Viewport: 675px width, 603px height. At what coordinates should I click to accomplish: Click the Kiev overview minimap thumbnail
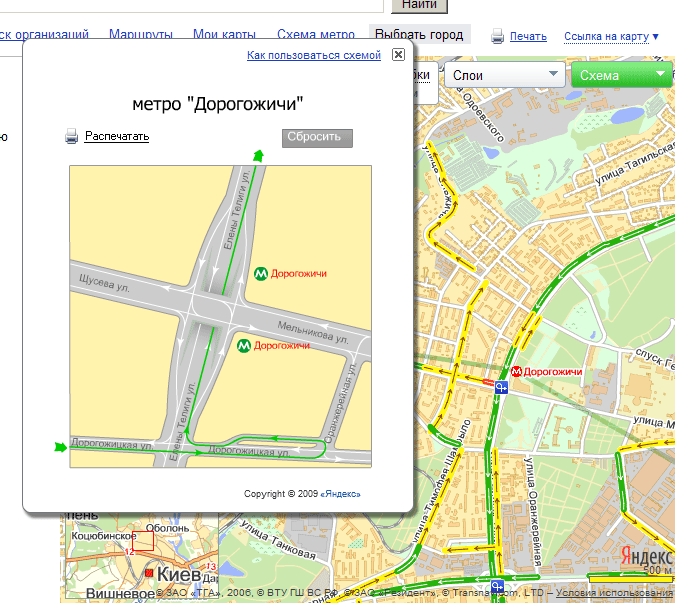(x=139, y=558)
